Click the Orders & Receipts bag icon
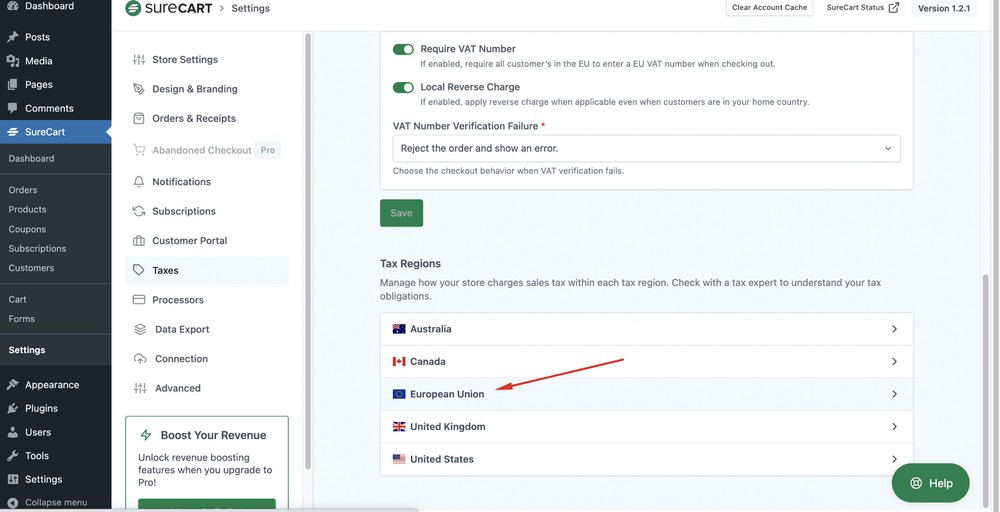Viewport: 1000px width, 512px height. coord(139,118)
